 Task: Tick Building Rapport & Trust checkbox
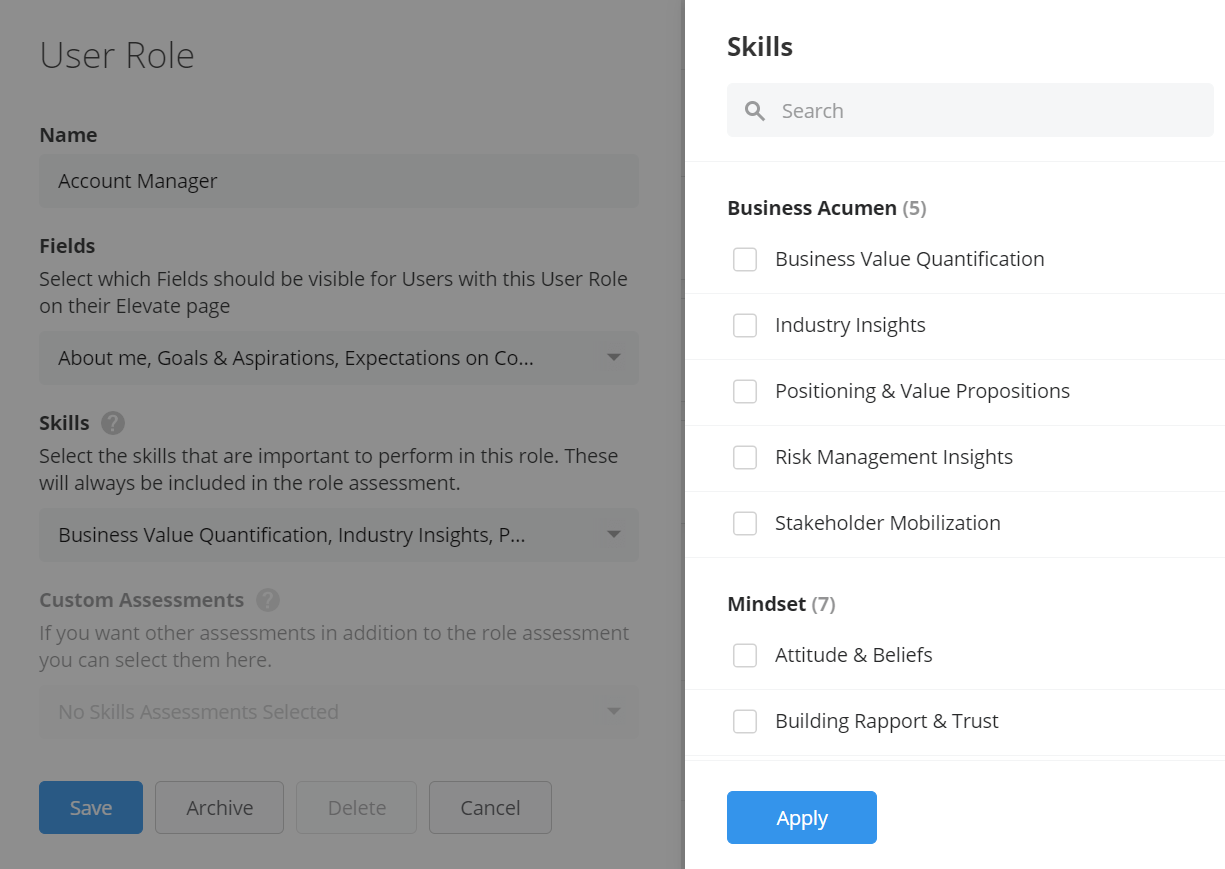tap(745, 722)
